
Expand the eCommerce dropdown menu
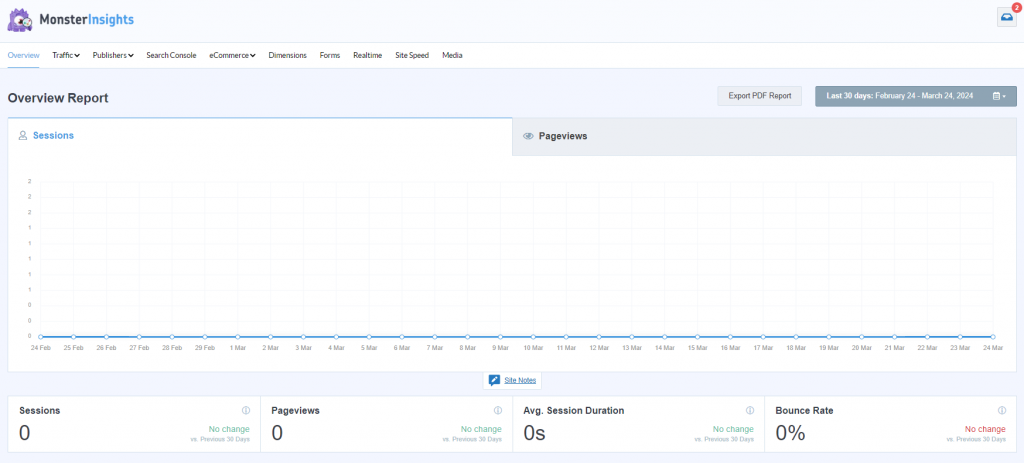point(232,55)
